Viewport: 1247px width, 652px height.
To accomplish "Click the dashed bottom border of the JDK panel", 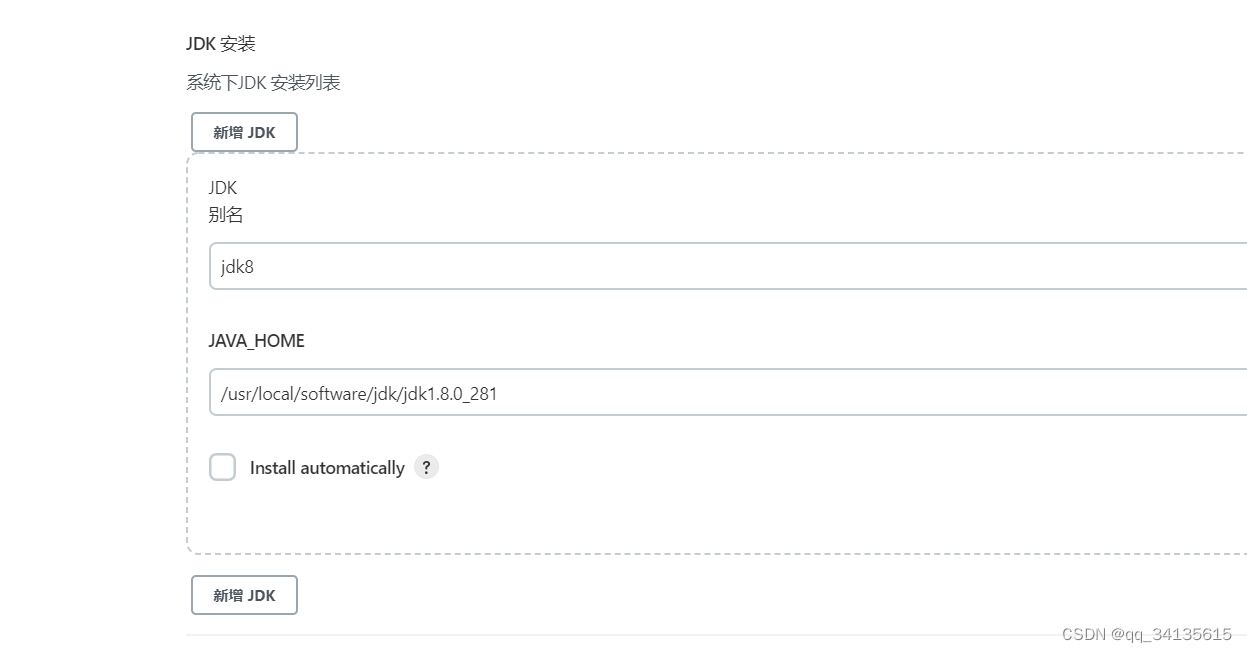I will pos(700,553).
